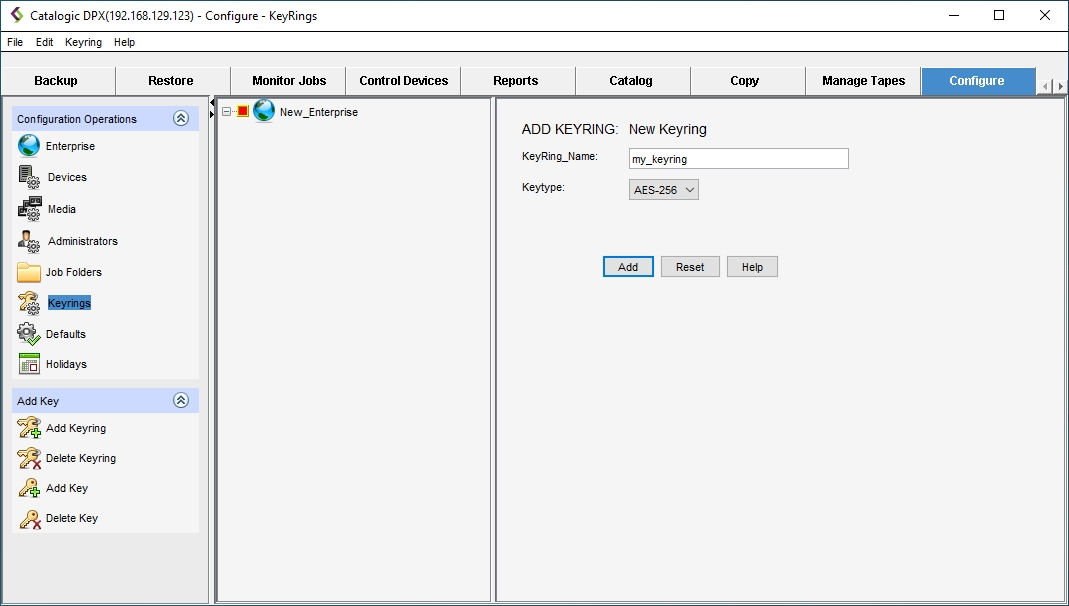Click the Delete Key icon
This screenshot has width=1069, height=606.
point(29,518)
